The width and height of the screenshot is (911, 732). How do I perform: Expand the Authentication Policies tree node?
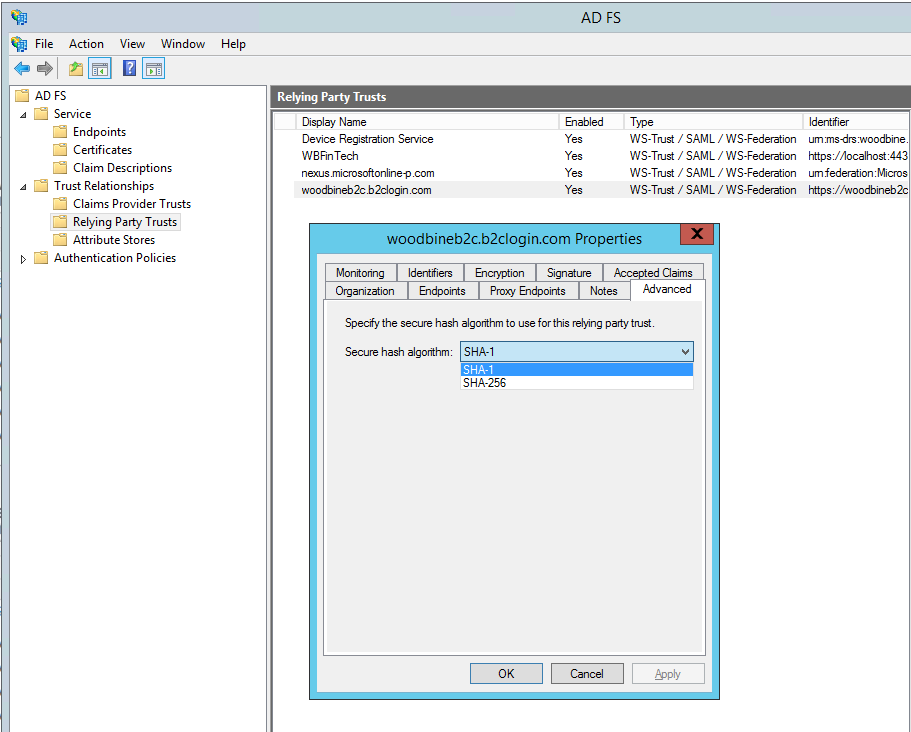click(23, 259)
